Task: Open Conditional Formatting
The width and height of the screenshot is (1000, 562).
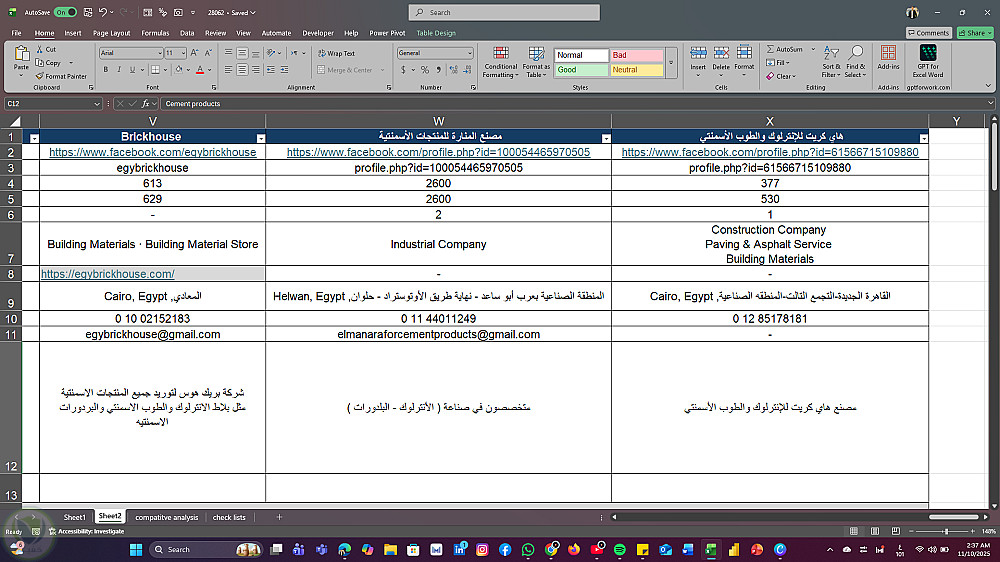Action: (x=501, y=62)
